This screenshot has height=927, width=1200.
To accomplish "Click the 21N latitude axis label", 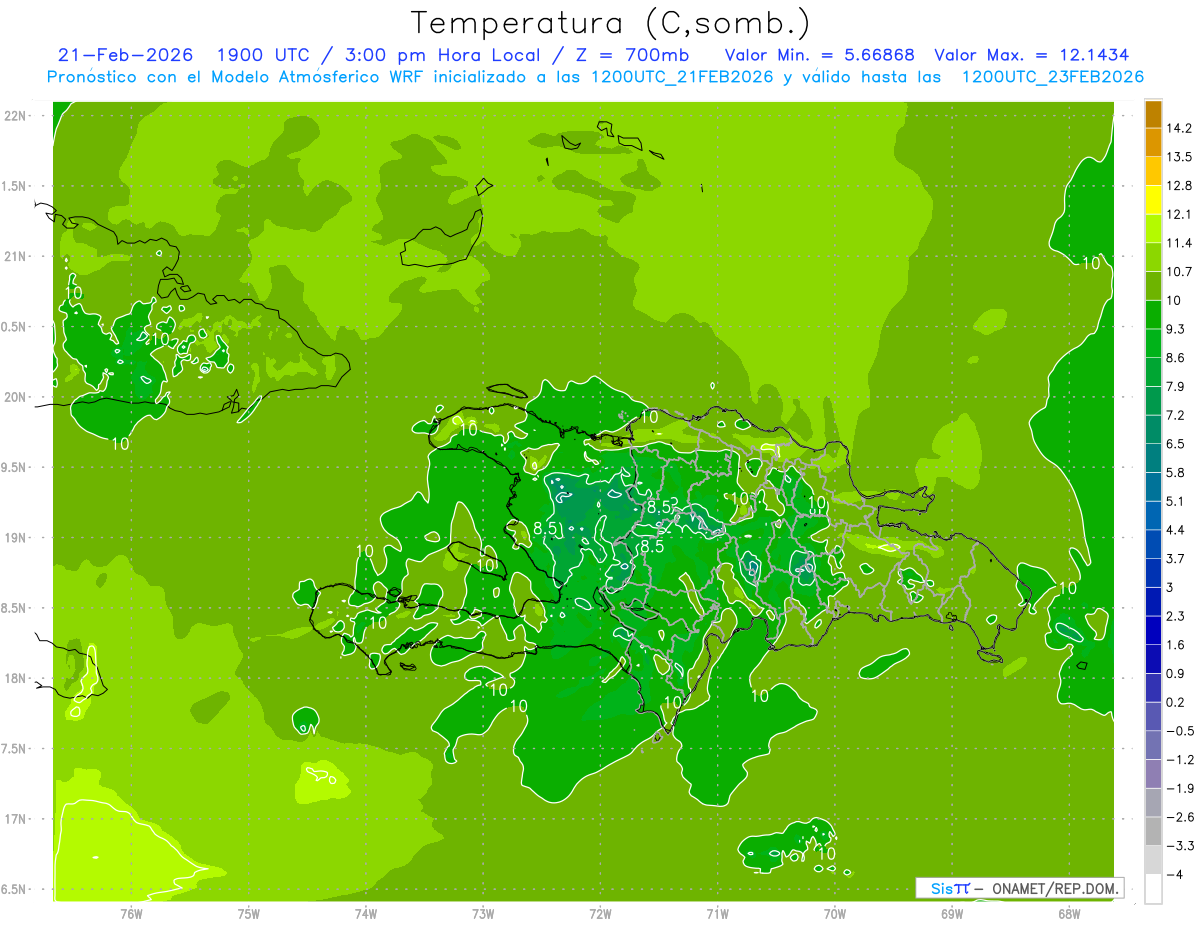I will pyautogui.click(x=16, y=257).
